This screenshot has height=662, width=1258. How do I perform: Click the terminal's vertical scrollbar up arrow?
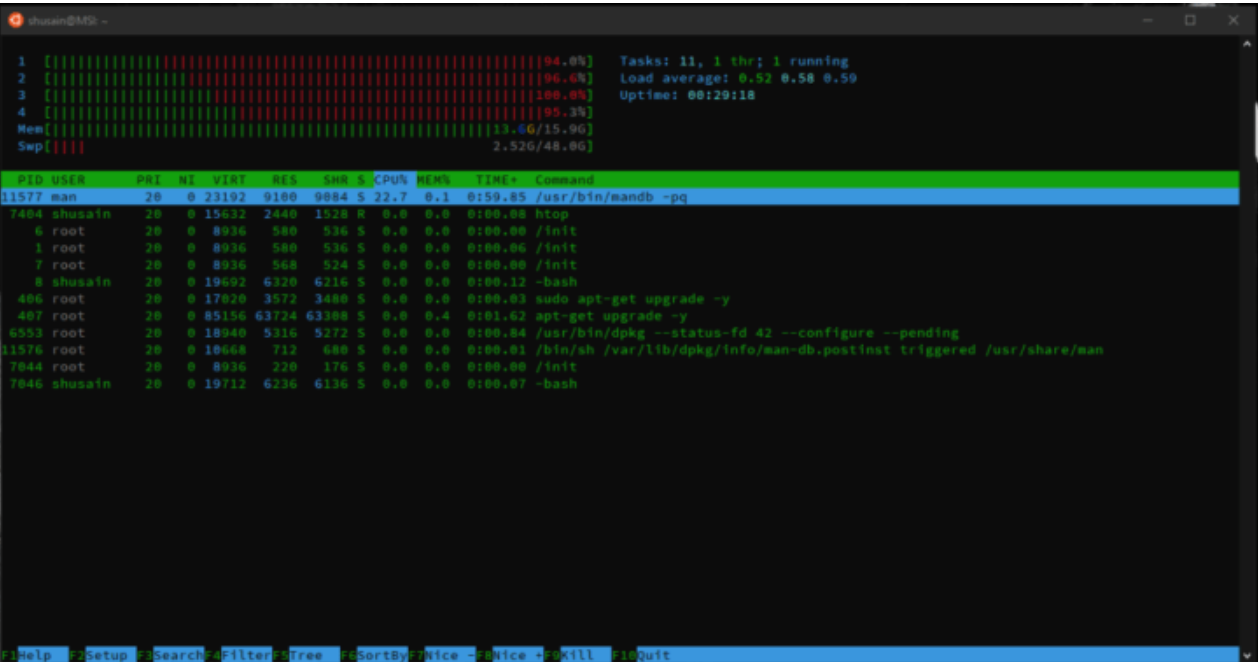(1247, 43)
